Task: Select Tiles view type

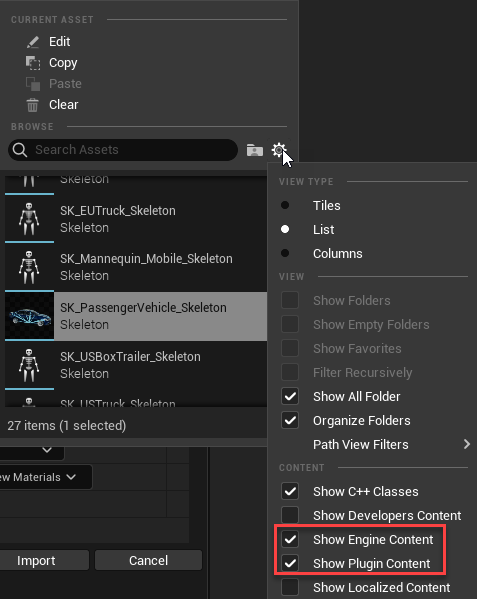Action: tap(285, 206)
